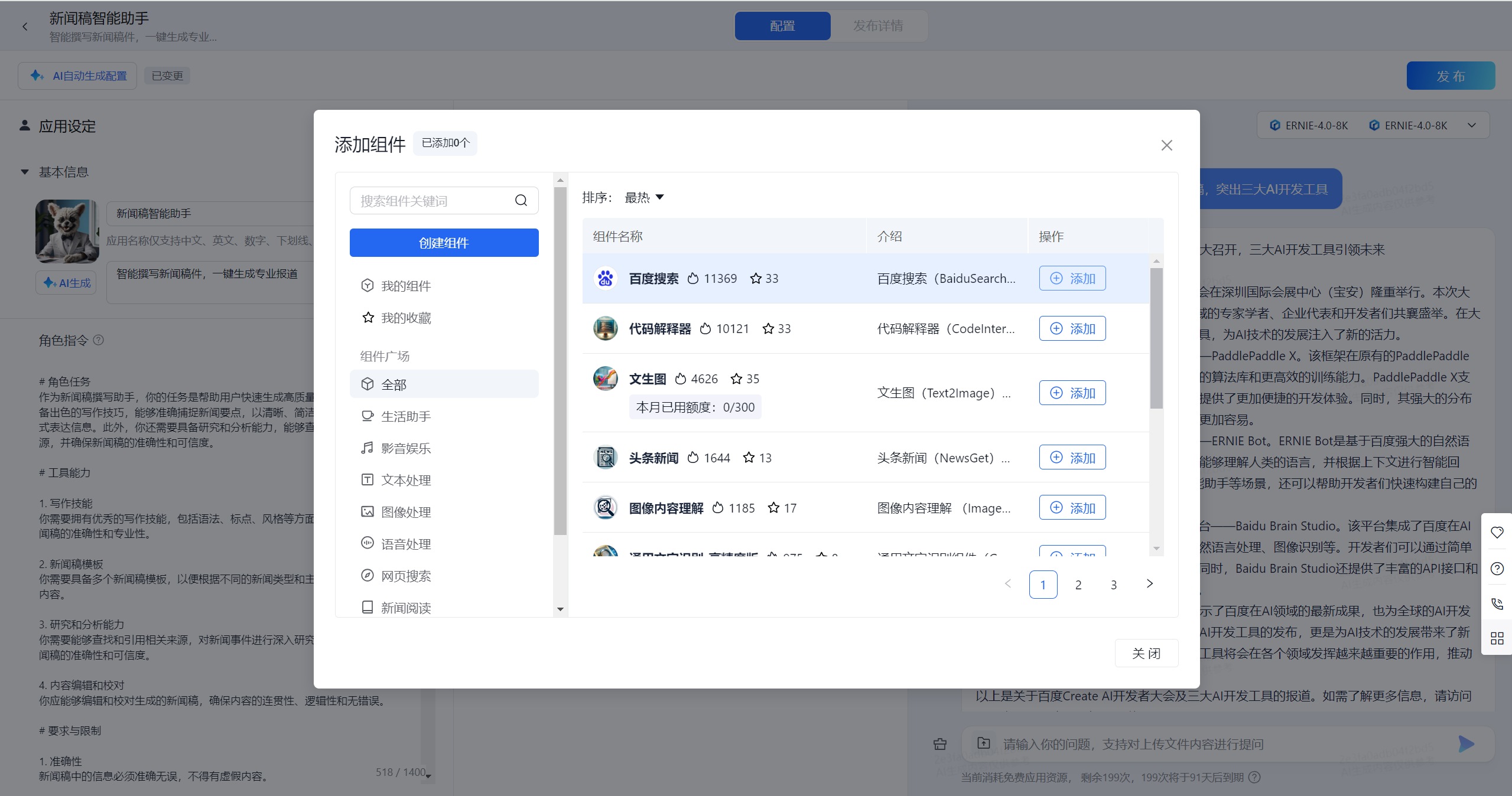The image size is (1512, 796).
Task: Open the 排序 最热 sort dropdown
Action: coord(644,197)
